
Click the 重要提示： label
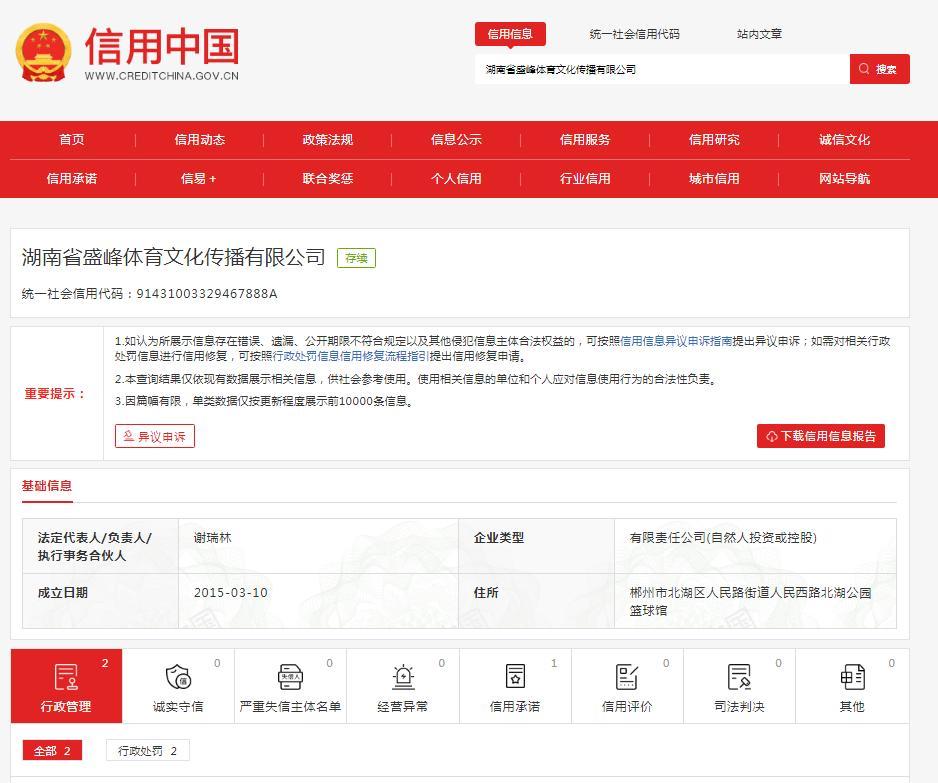pyautogui.click(x=55, y=394)
